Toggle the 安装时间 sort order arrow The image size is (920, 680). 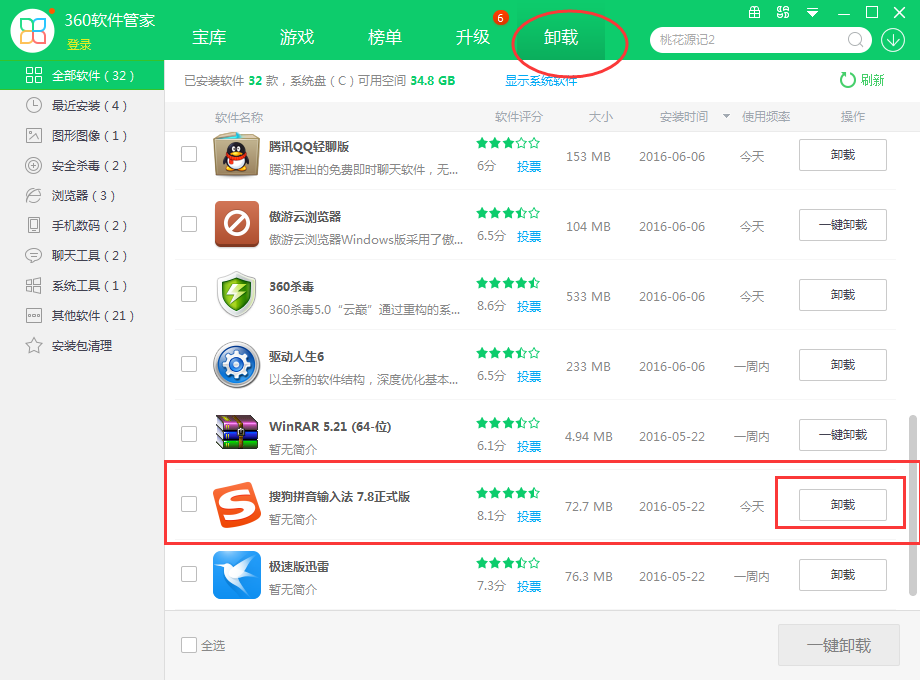click(x=725, y=117)
